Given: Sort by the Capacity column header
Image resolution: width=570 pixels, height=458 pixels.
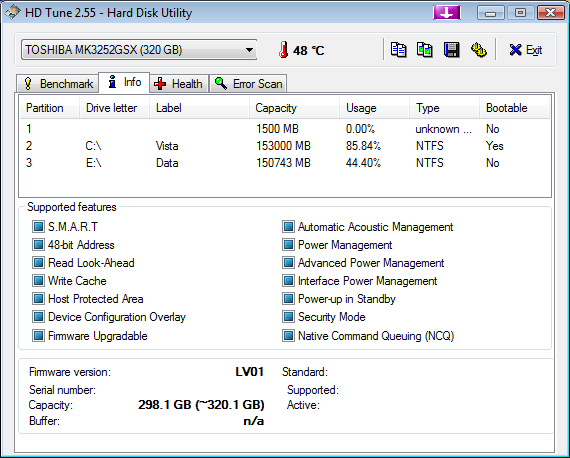Looking at the screenshot, I should point(294,108).
